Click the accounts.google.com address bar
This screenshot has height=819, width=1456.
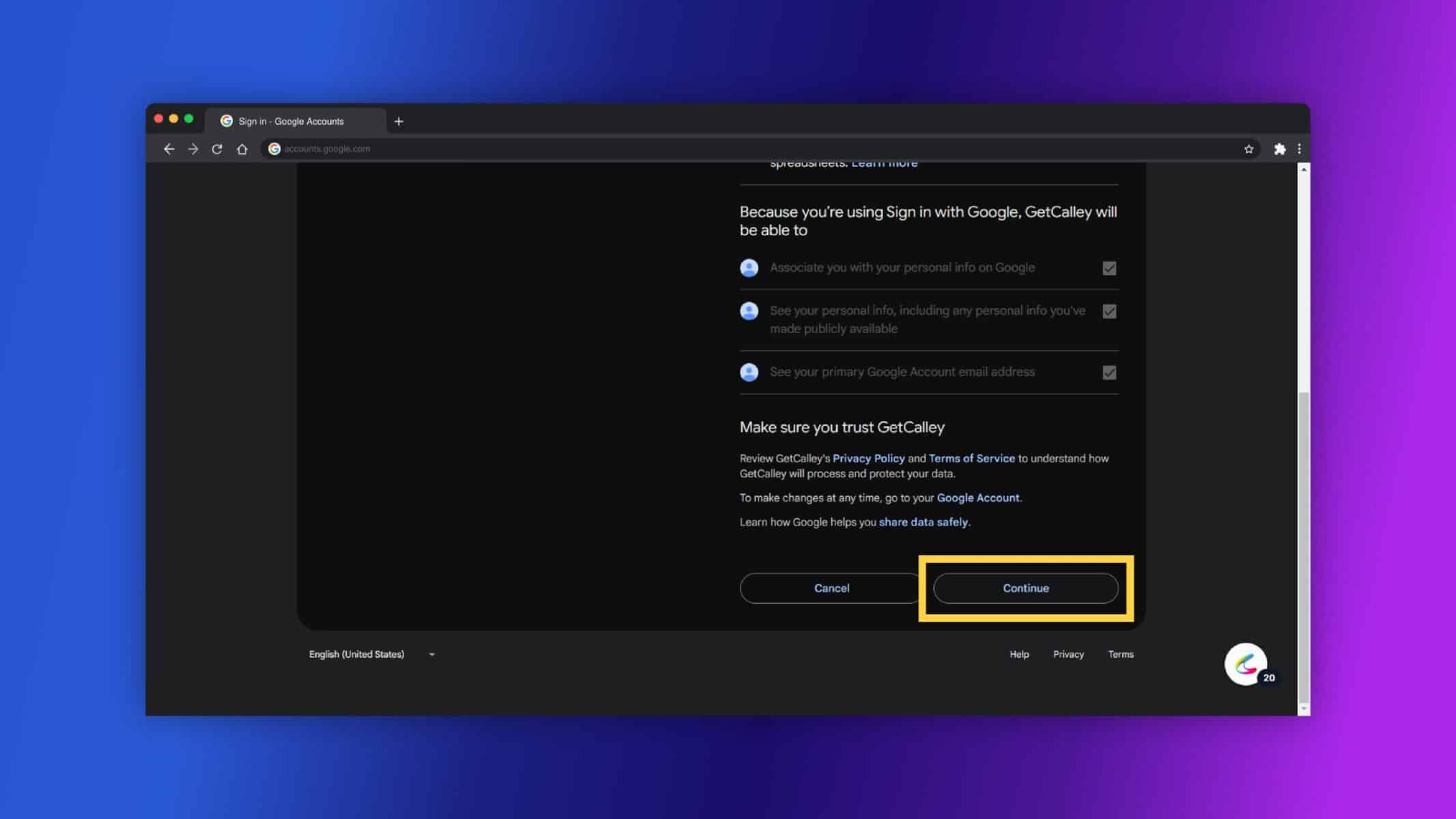[x=327, y=148]
